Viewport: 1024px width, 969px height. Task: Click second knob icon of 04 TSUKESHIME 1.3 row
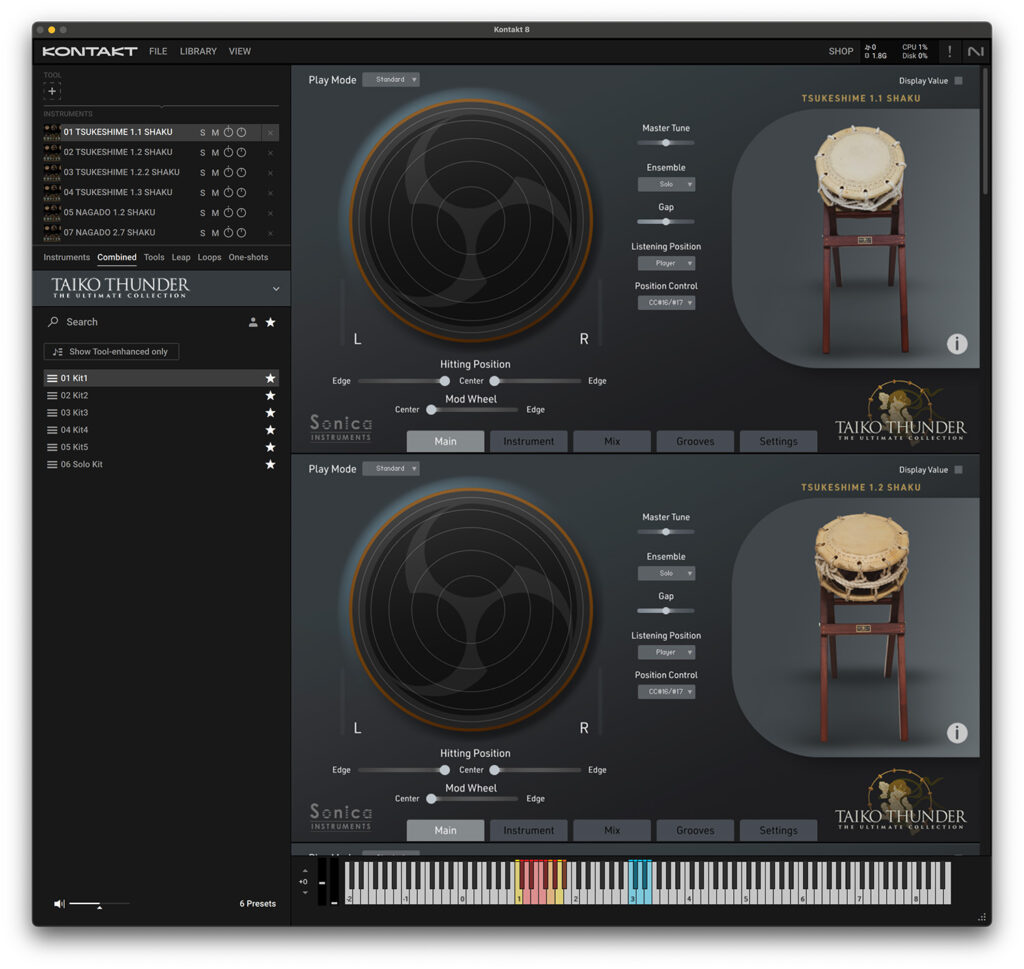242,193
